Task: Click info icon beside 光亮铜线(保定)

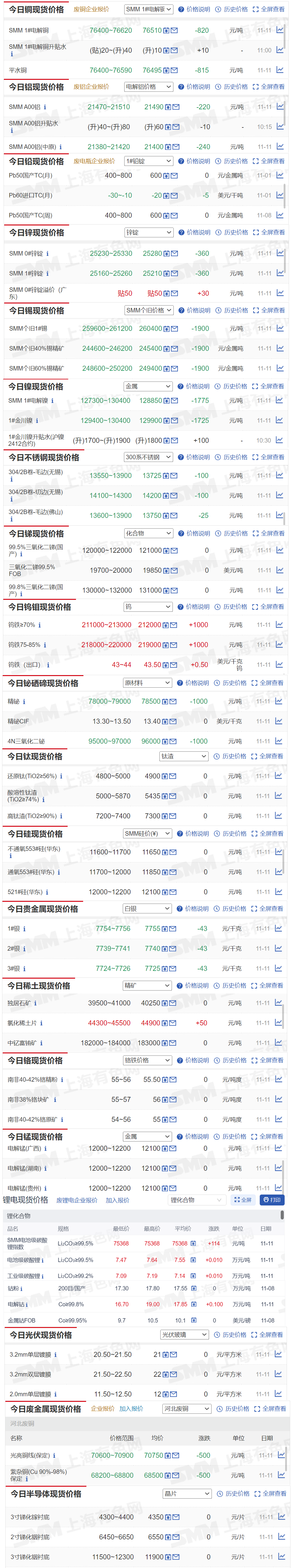Action: [x=54, y=1455]
